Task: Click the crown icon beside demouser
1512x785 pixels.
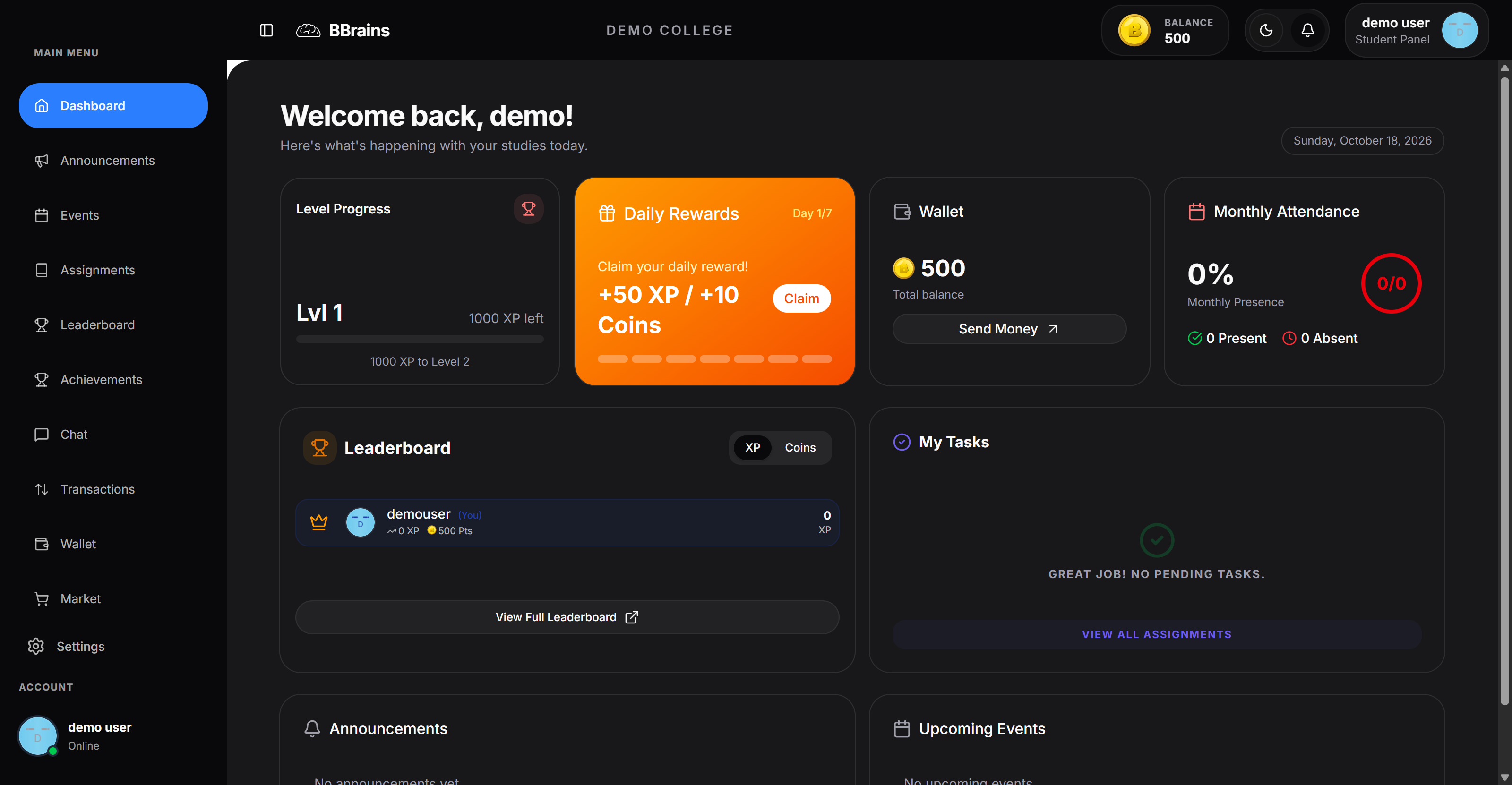Action: pos(319,522)
